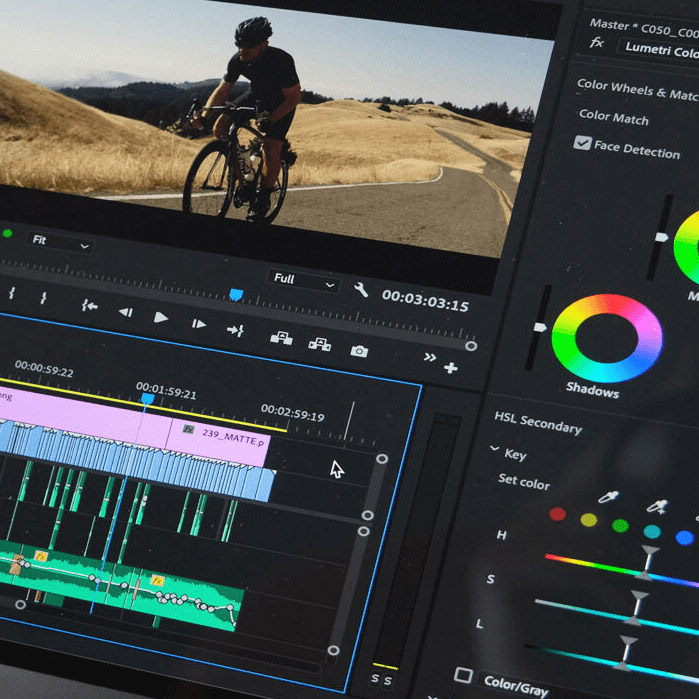This screenshot has width=699, height=699.
Task: Select the add-color eyedropper with plus
Action: click(x=657, y=506)
